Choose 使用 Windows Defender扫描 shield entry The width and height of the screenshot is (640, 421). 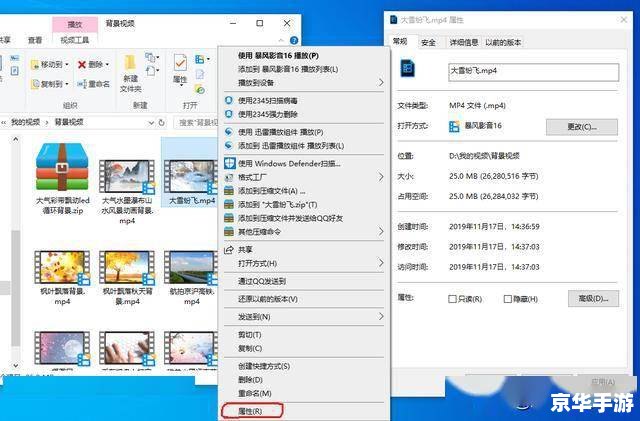[x=289, y=163]
